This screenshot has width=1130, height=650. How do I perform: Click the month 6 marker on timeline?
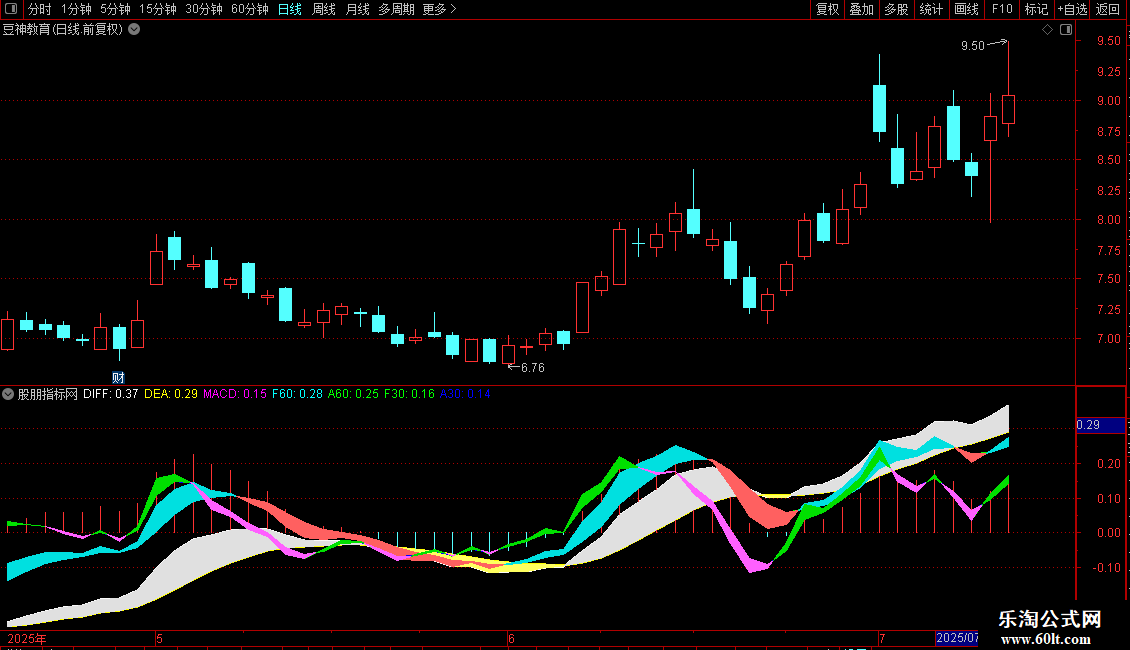pos(511,639)
